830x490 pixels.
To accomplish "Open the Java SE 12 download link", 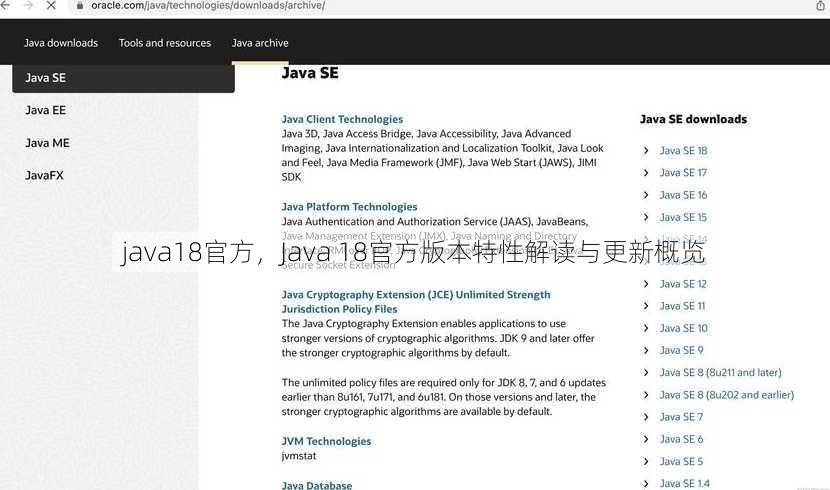I will coord(683,284).
